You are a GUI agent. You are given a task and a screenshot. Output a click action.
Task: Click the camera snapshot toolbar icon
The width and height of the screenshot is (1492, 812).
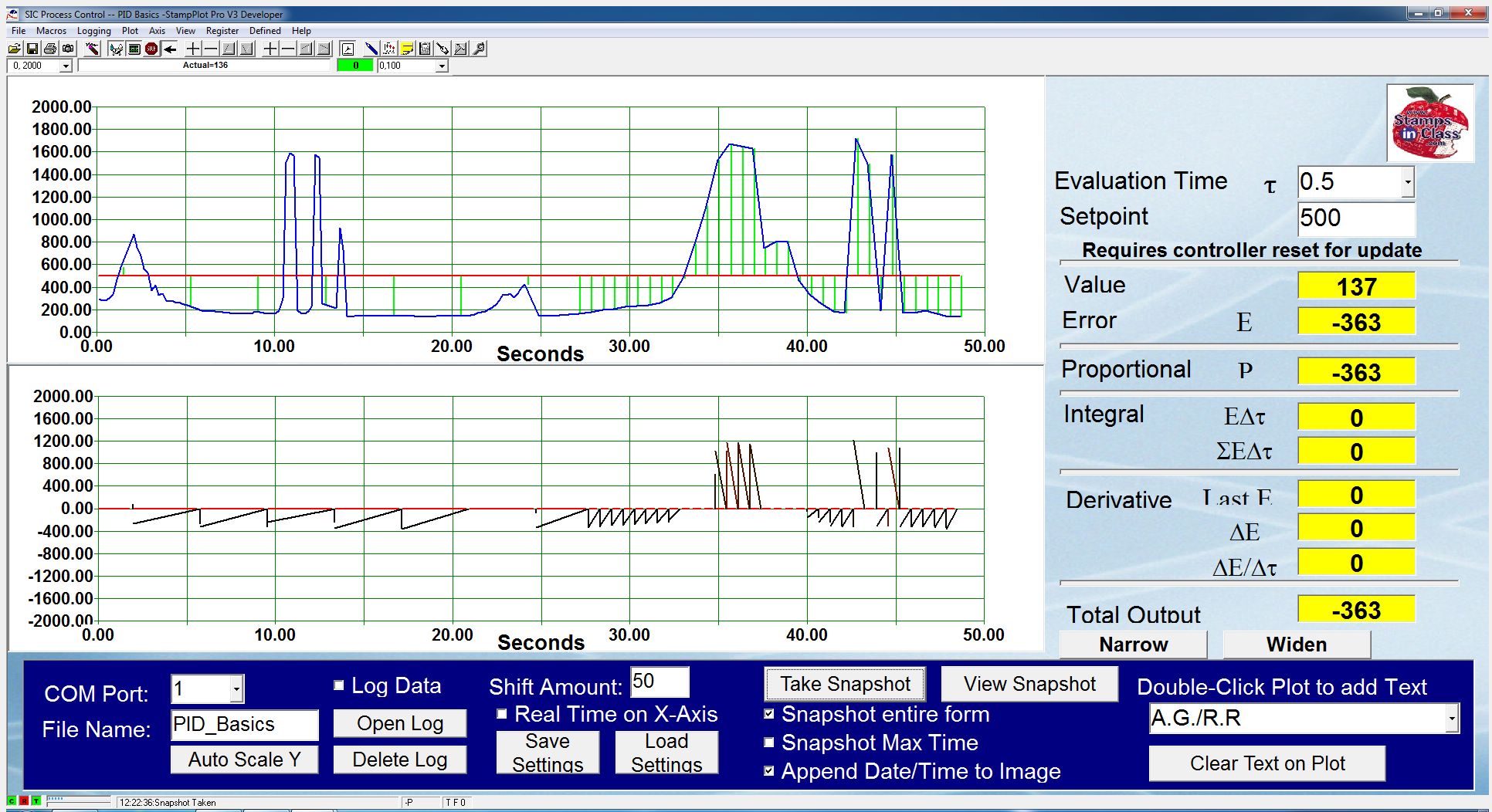(x=68, y=49)
